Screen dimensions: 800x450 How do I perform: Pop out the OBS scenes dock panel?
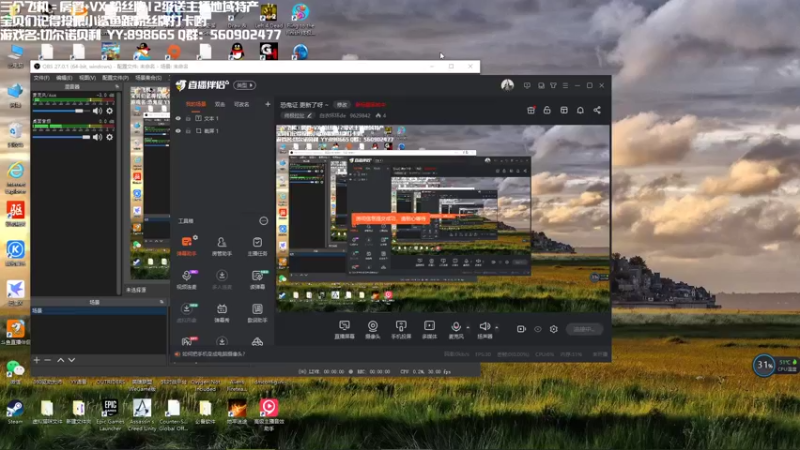pos(162,302)
